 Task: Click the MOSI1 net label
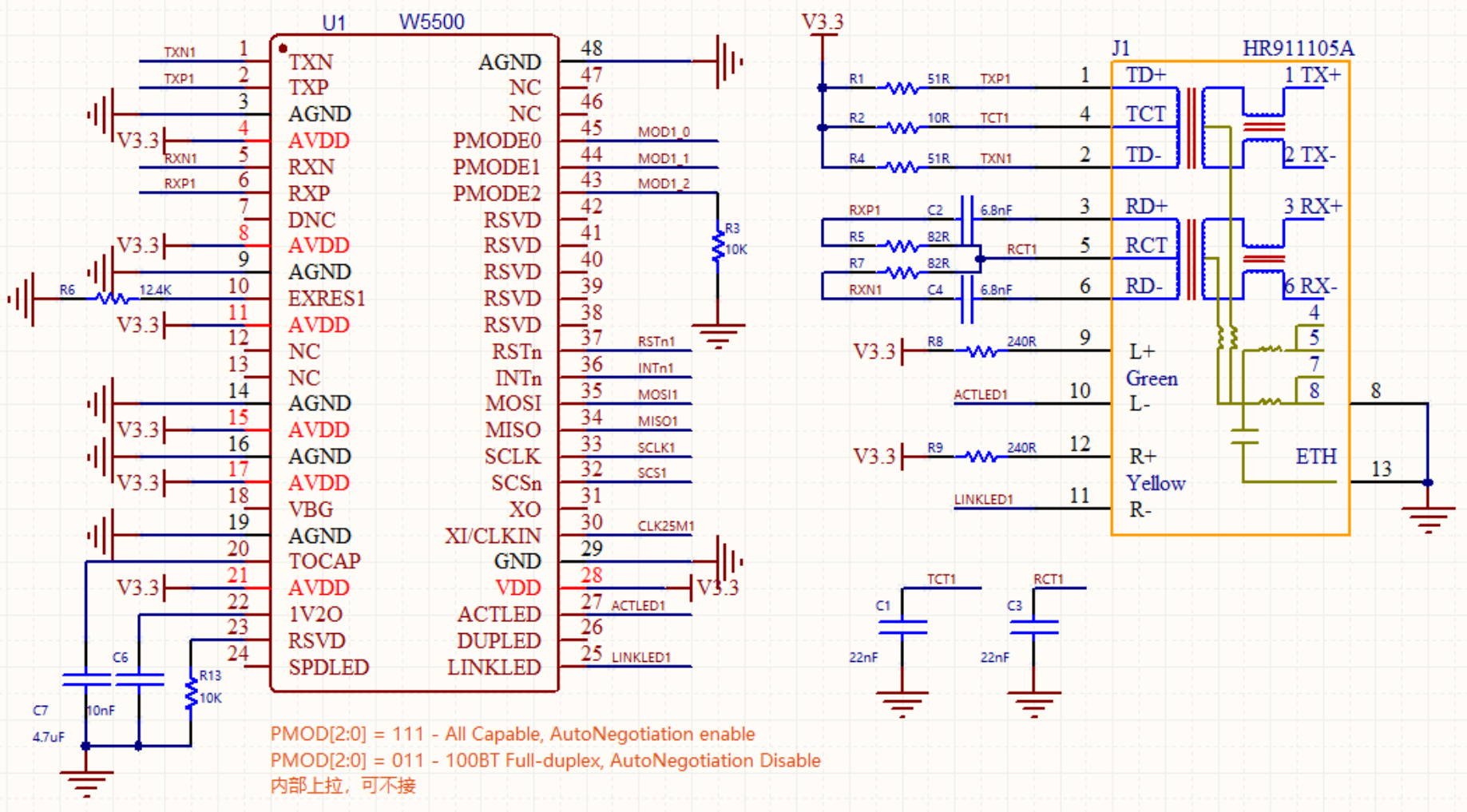658,394
